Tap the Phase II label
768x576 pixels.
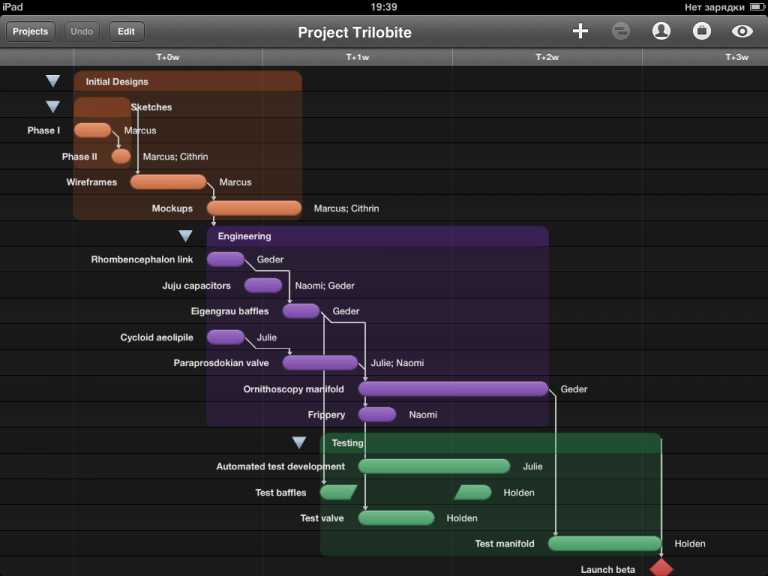(x=79, y=156)
